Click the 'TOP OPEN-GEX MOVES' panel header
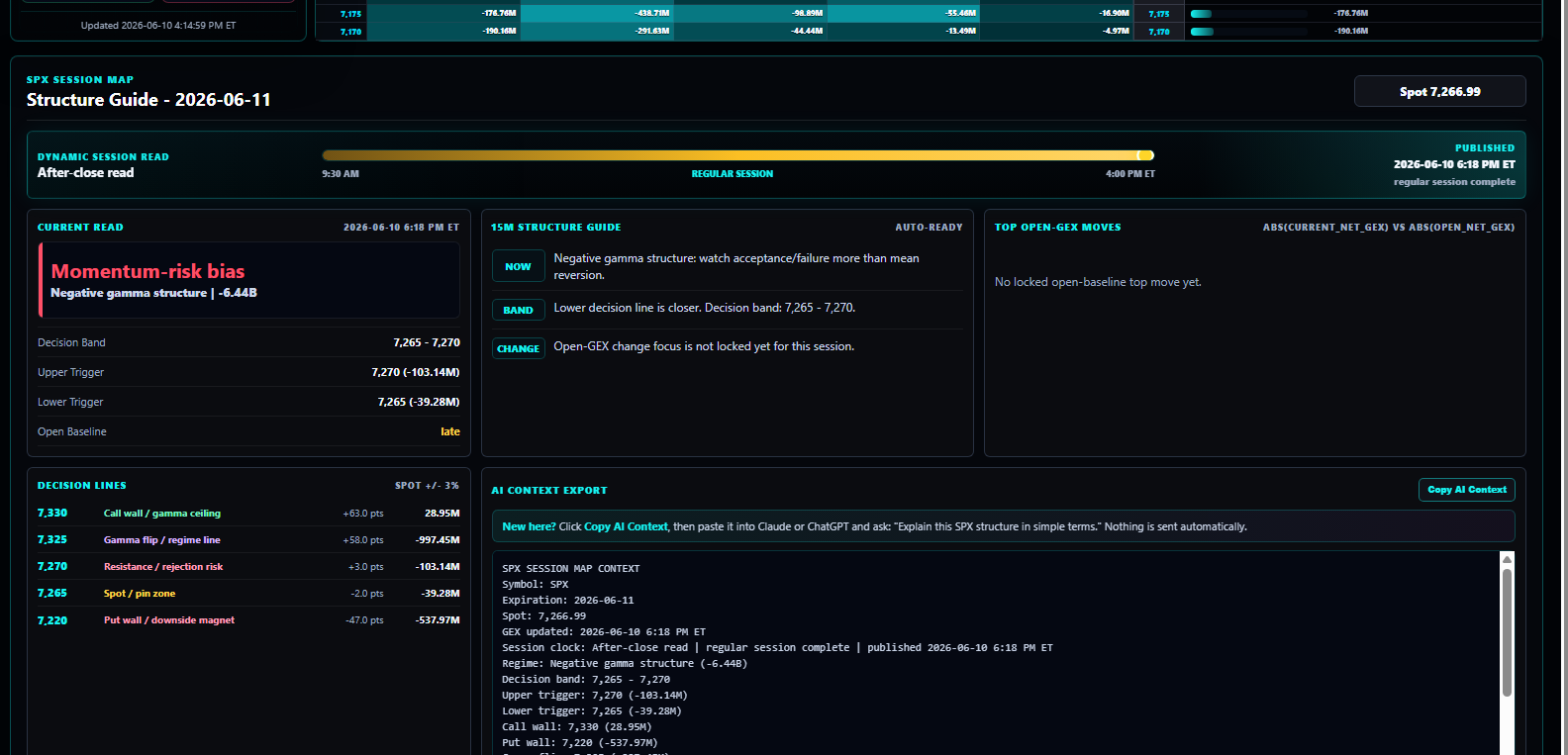Screen dimensions: 1568x755 click(1058, 228)
